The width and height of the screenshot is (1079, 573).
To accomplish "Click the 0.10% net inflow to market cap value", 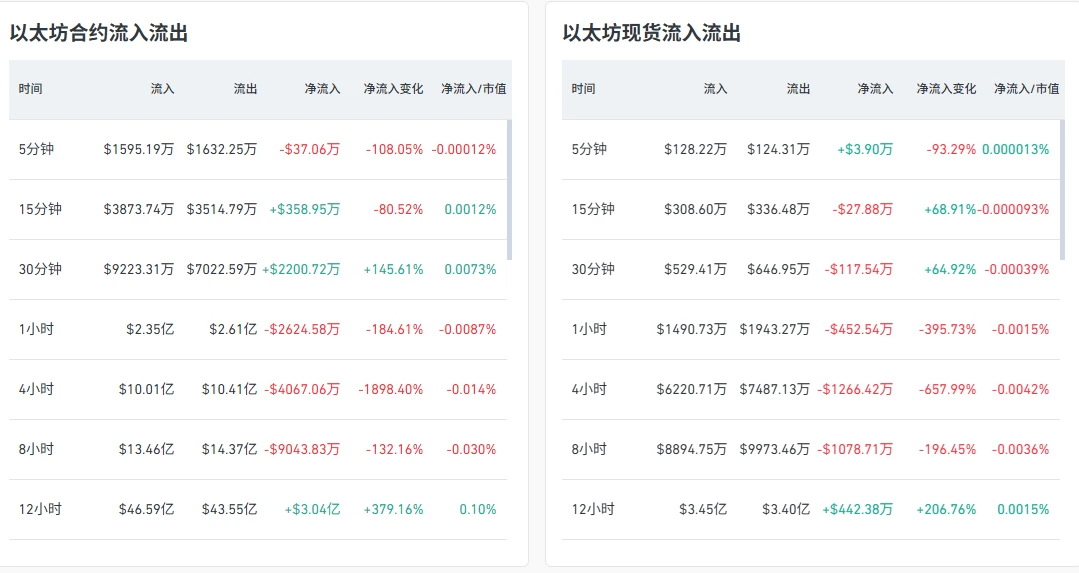I will coord(478,509).
